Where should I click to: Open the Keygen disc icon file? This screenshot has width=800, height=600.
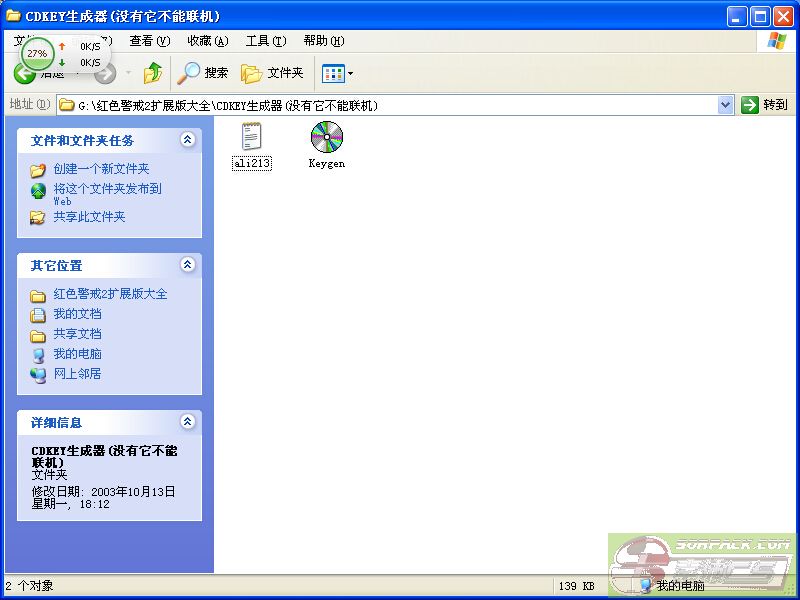tap(326, 138)
